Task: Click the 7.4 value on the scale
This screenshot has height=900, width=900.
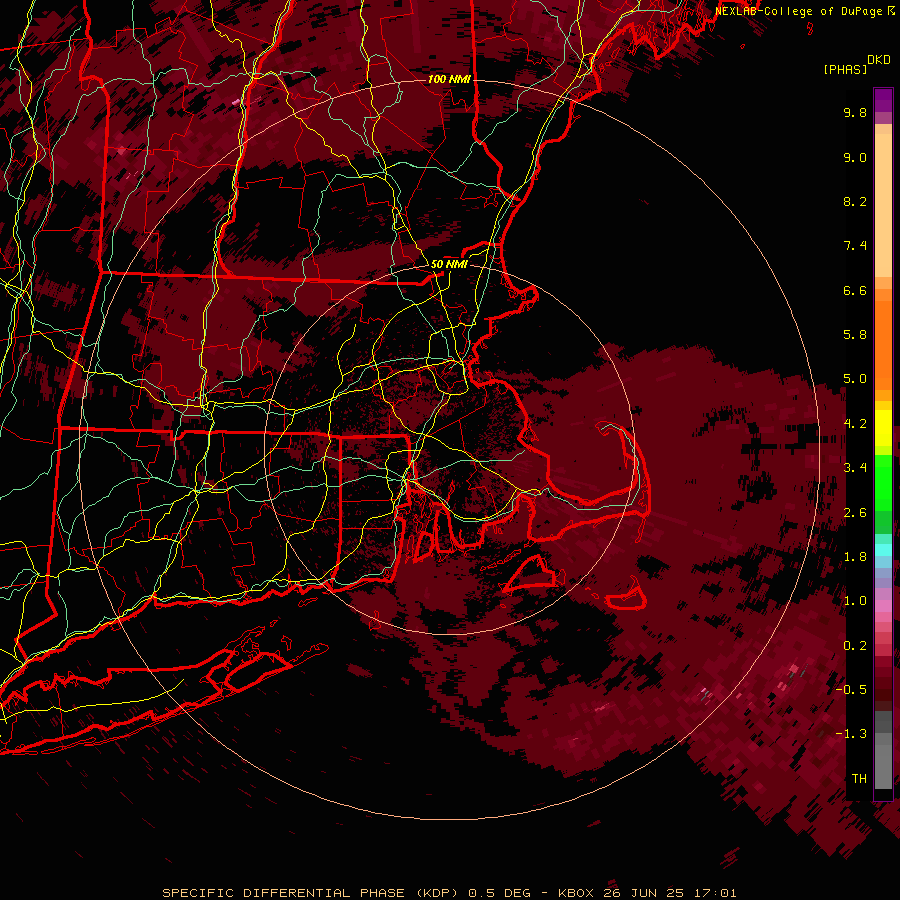Action: coord(855,246)
